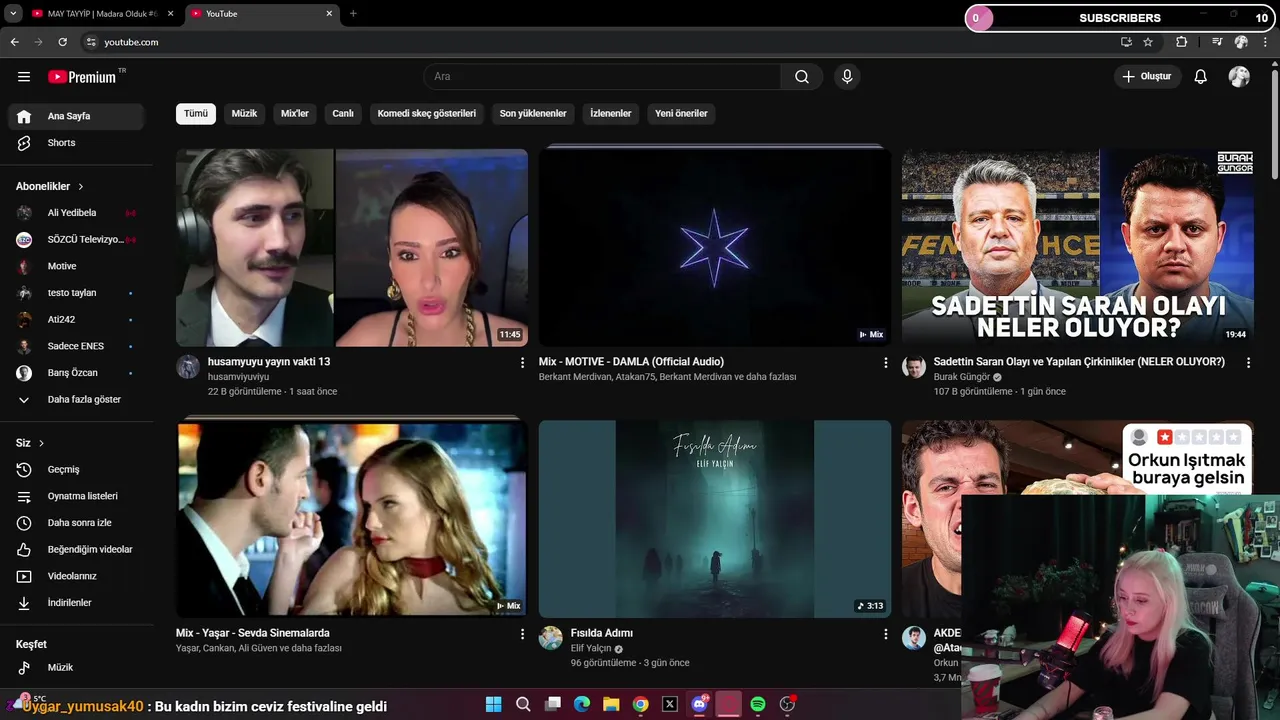Play Mix Yaşar Sevda Sinemalarda thumbnail
This screenshot has height=720, width=1280.
352,518
